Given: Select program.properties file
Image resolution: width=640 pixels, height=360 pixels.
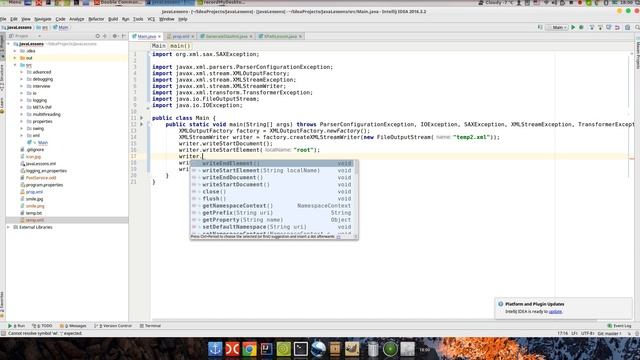Looking at the screenshot, I should [x=44, y=185].
